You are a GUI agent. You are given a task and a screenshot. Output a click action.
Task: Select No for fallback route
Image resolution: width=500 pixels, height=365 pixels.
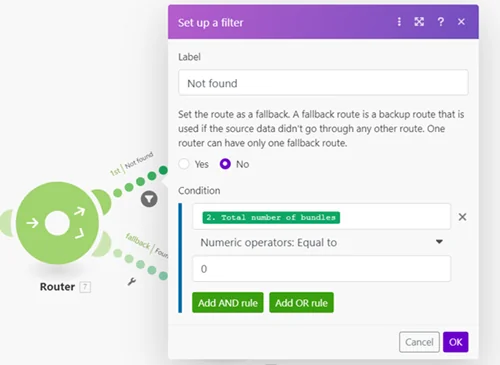click(225, 164)
